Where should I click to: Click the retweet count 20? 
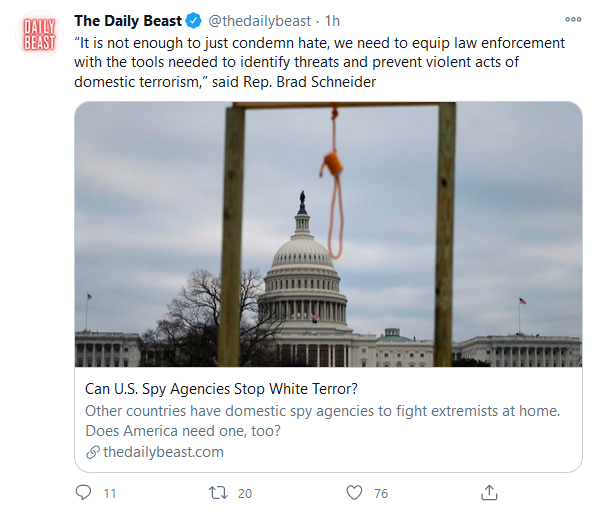245,494
